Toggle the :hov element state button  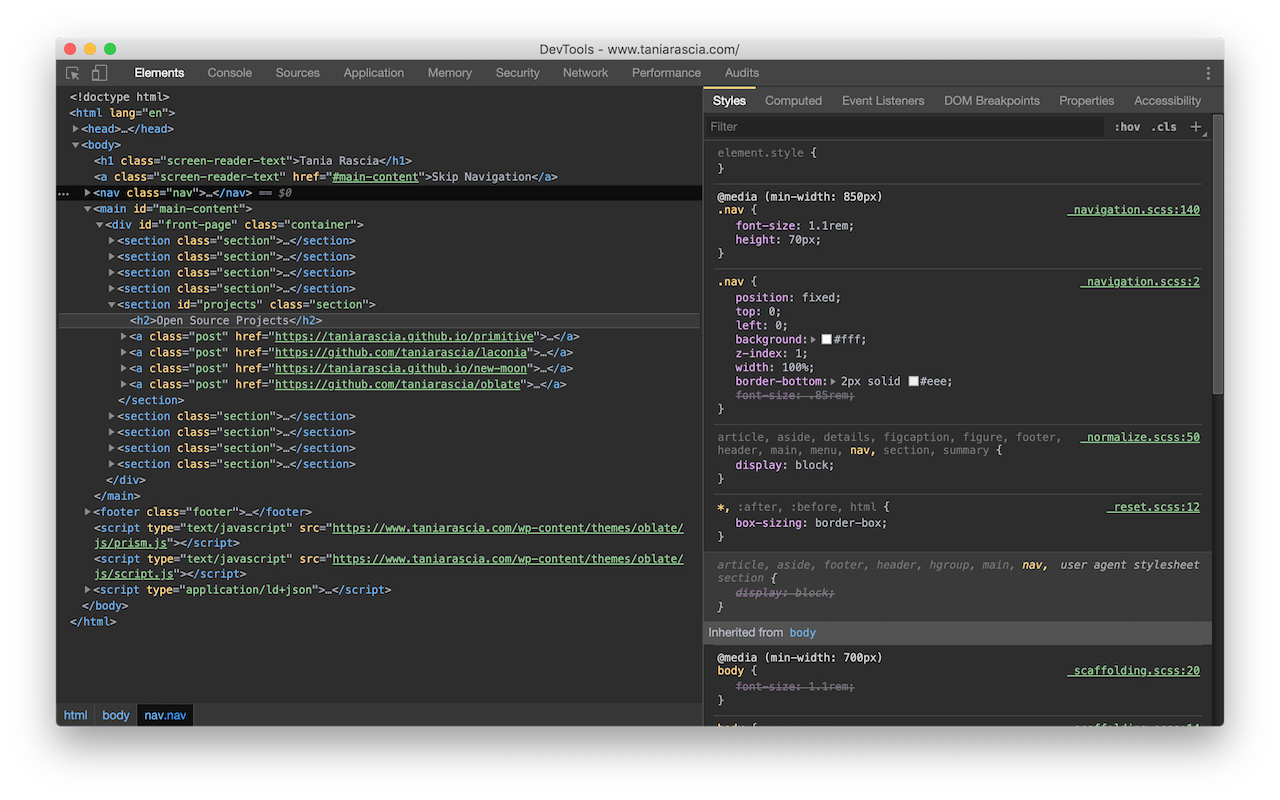[x=1127, y=127]
